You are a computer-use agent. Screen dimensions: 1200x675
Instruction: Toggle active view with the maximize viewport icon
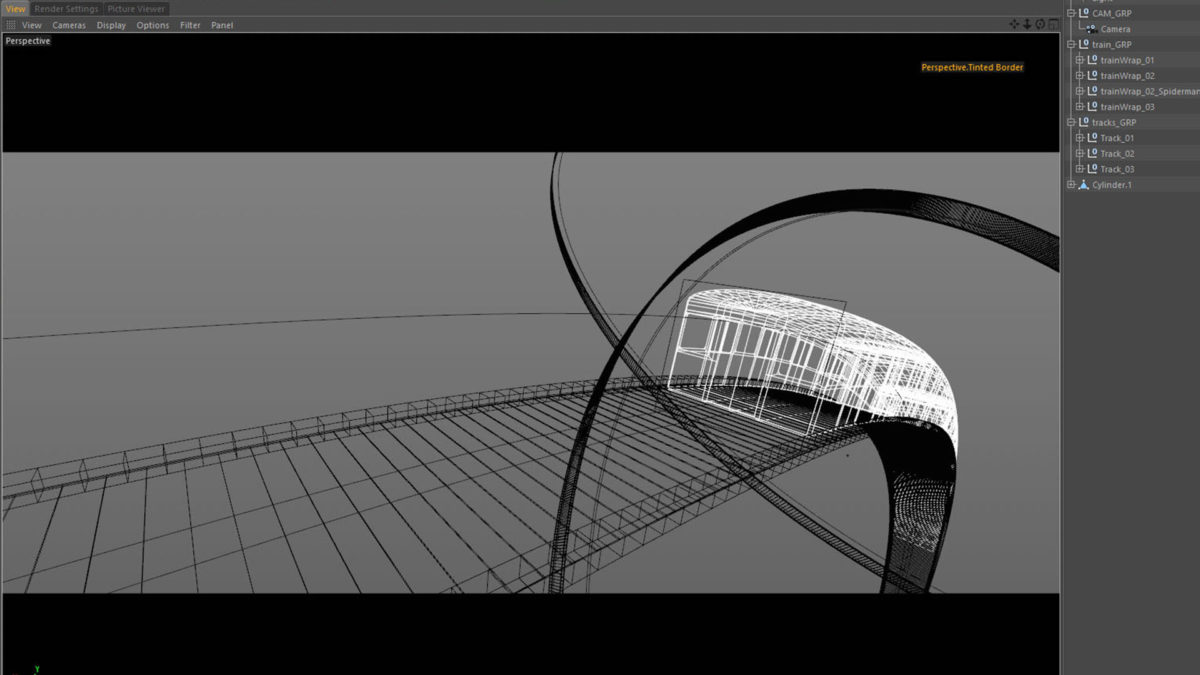(x=1053, y=24)
